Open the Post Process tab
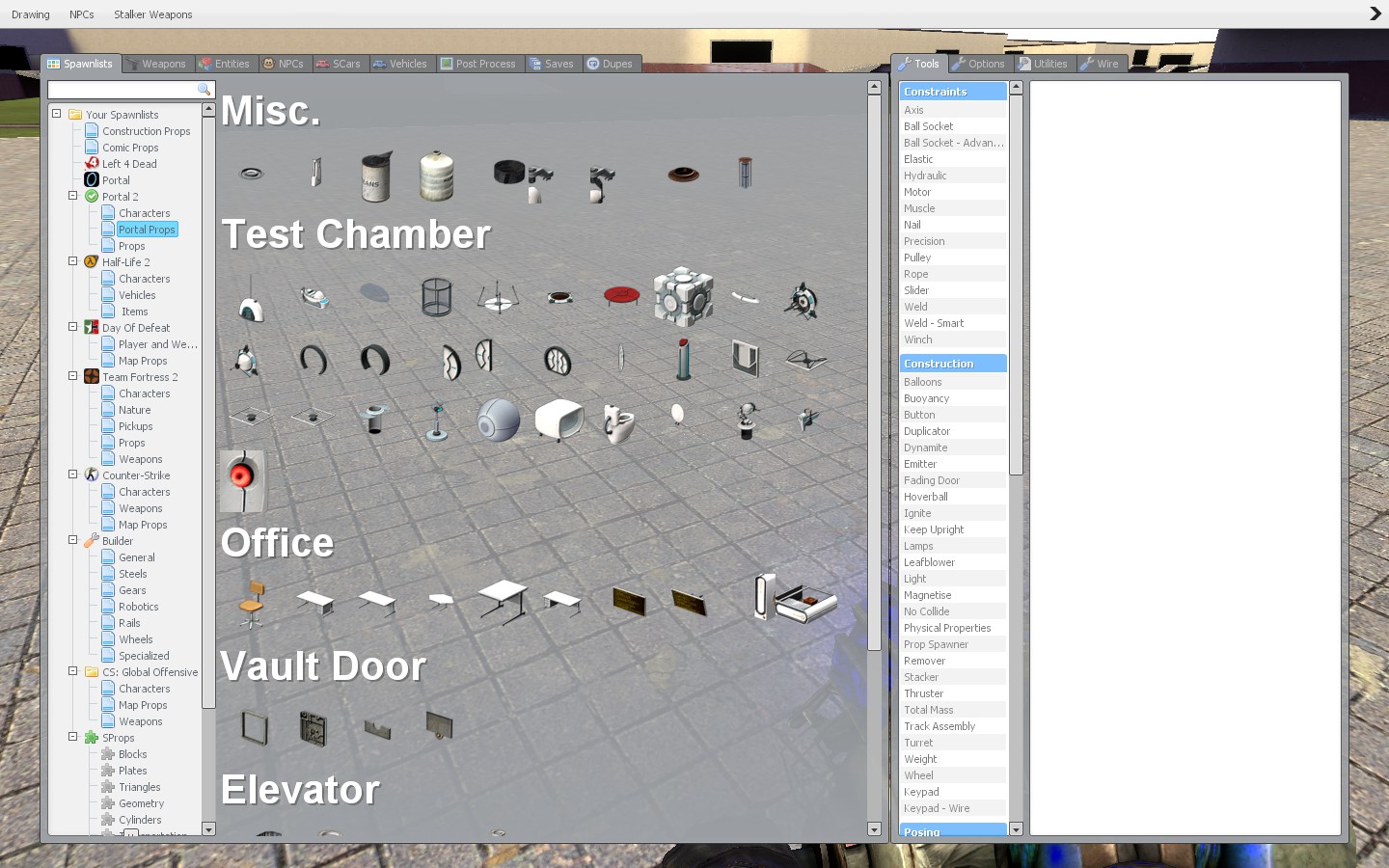The width and height of the screenshot is (1389, 868). [x=478, y=64]
